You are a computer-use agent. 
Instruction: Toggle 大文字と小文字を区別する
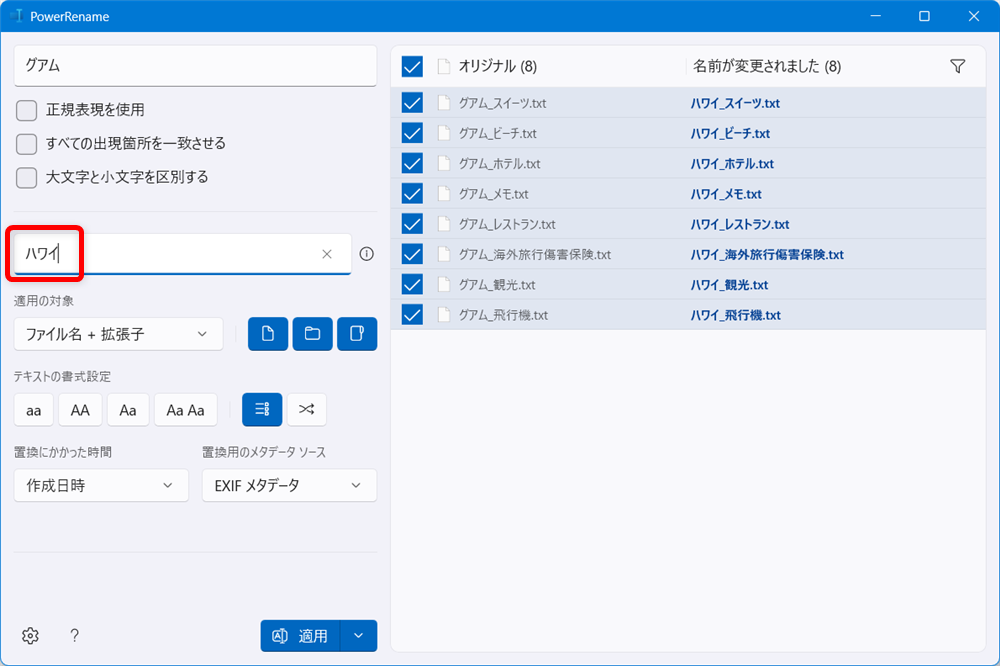point(25,176)
